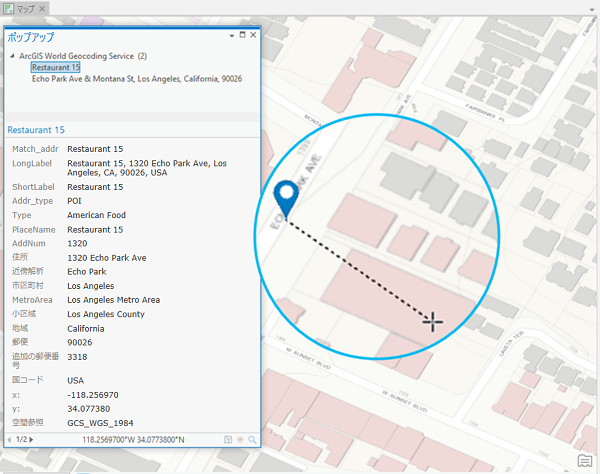The image size is (600, 474).
Task: Advance to the next popup result arrow
Action: [32, 439]
